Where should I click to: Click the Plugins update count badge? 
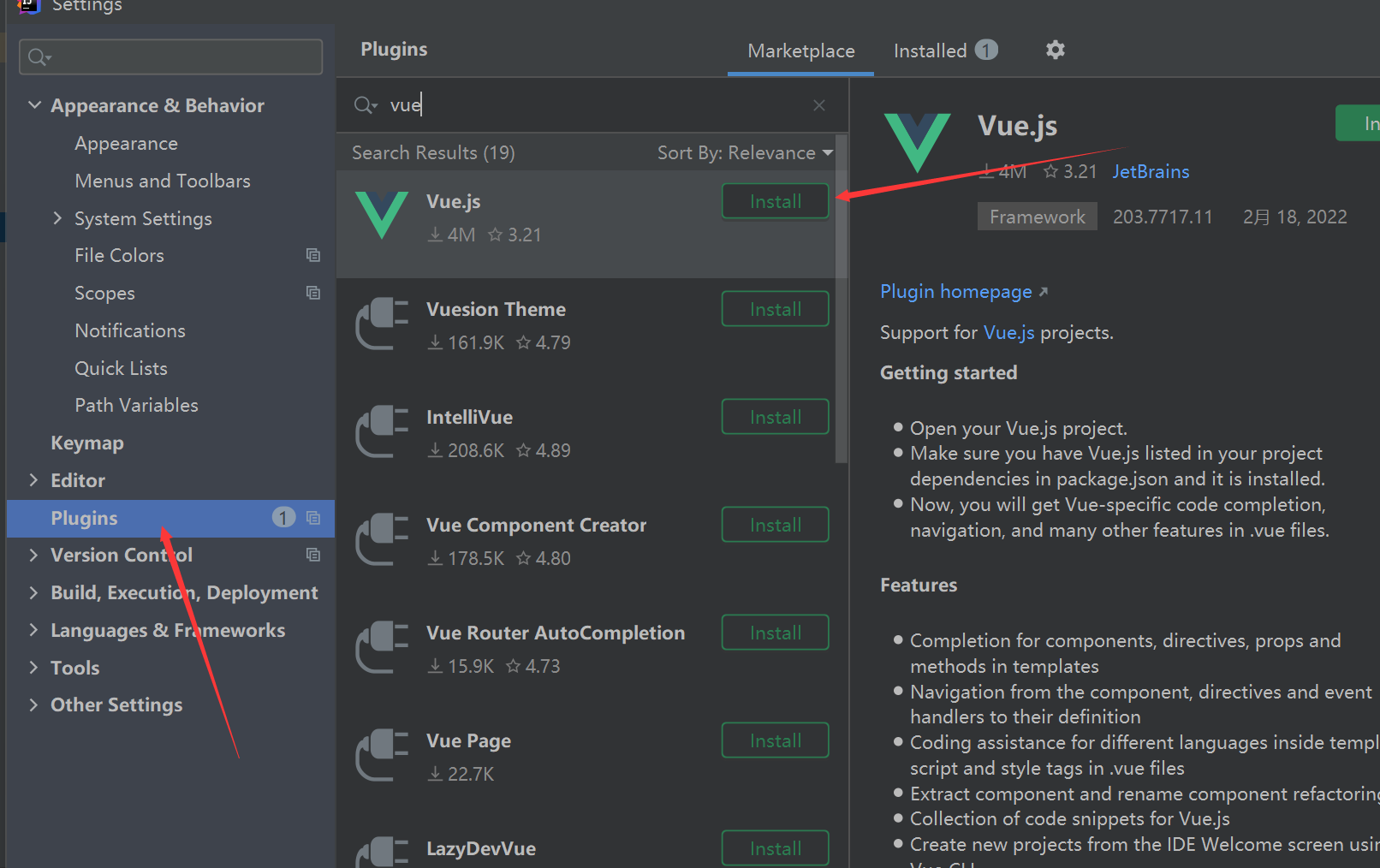pyautogui.click(x=283, y=518)
